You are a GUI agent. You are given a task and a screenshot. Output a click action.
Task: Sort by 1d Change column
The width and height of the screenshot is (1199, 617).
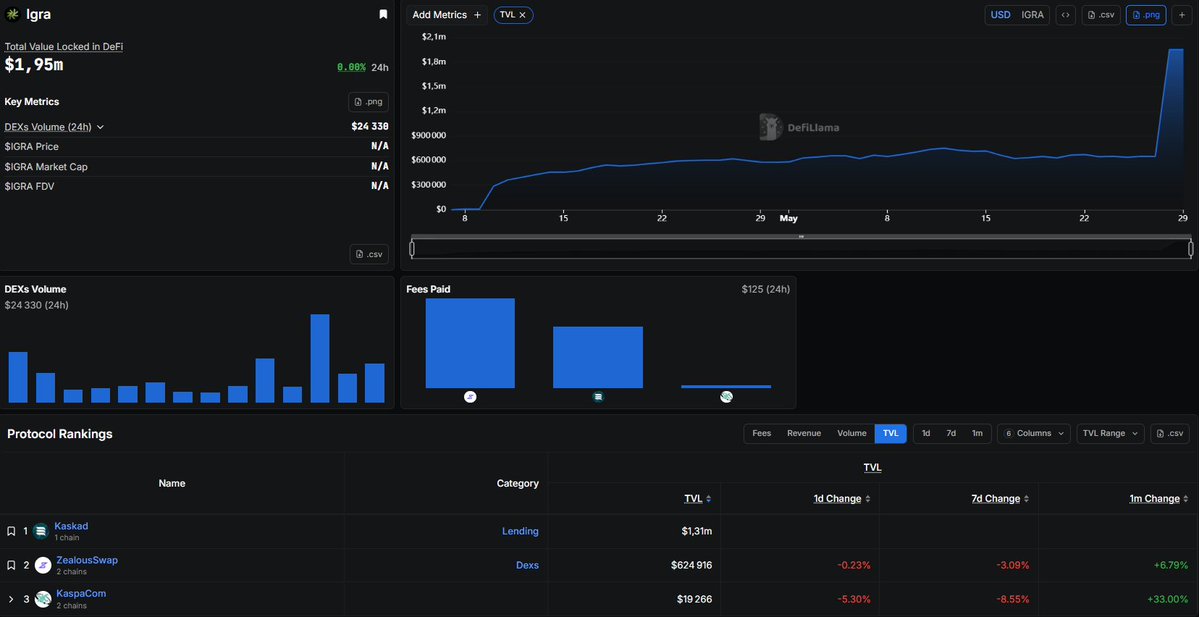842,498
